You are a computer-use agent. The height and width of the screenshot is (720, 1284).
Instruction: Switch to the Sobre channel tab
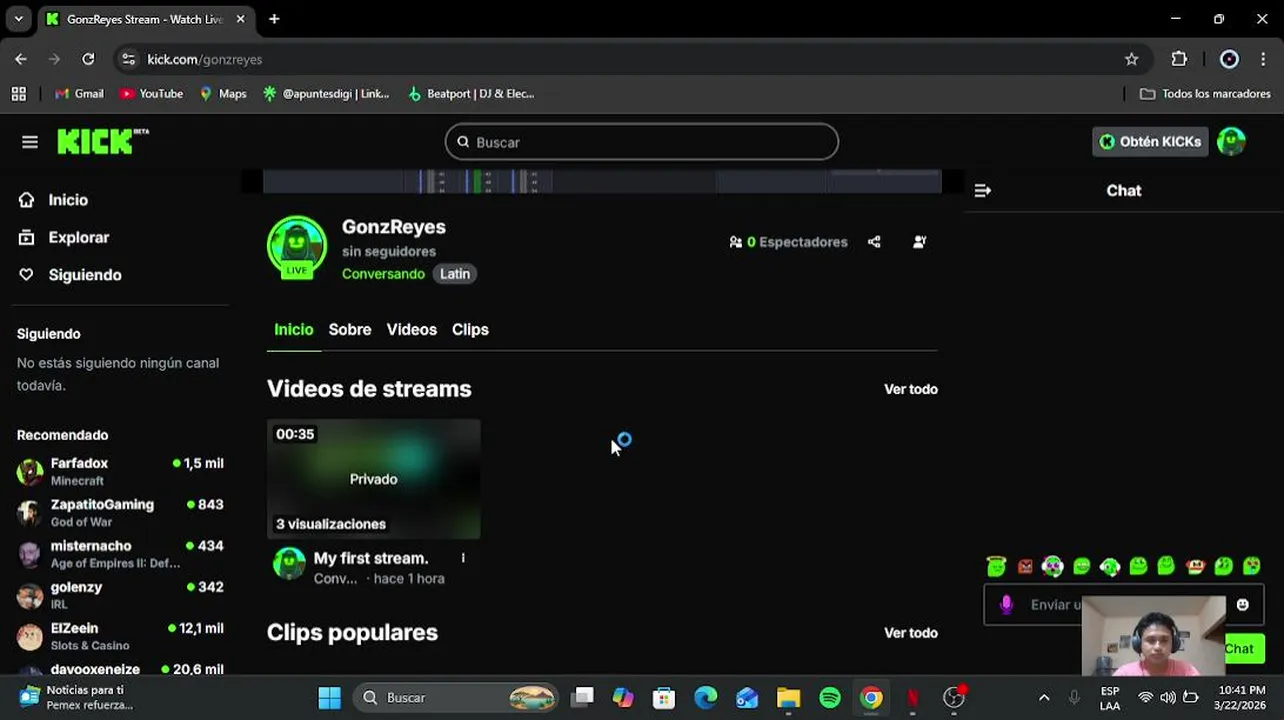click(x=350, y=329)
